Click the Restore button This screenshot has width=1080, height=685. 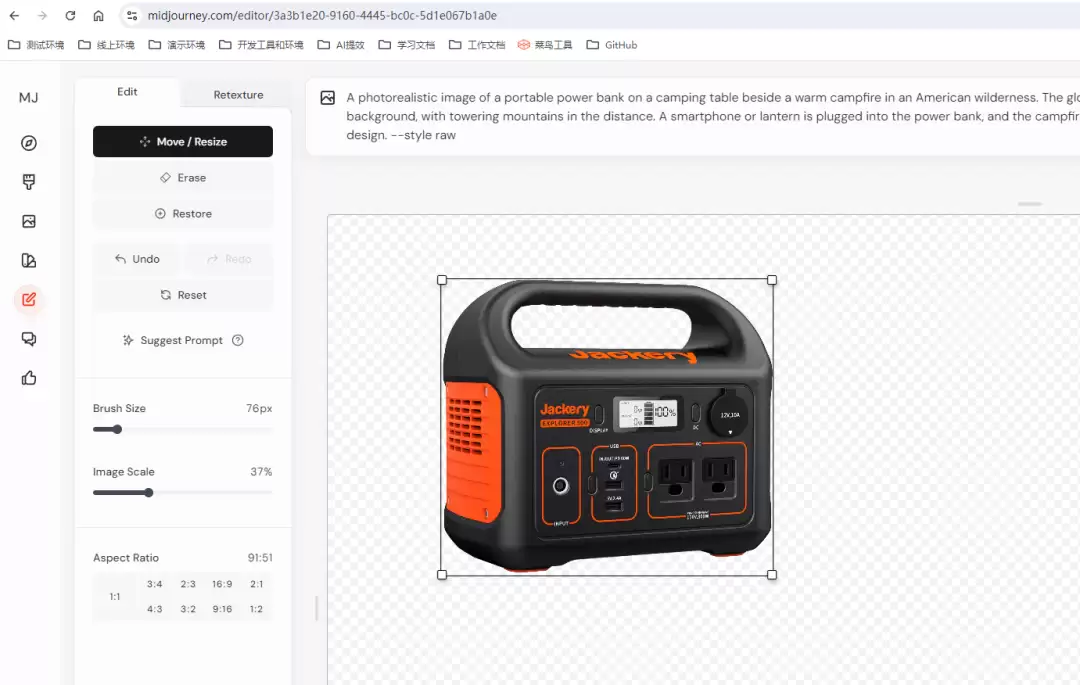point(183,213)
